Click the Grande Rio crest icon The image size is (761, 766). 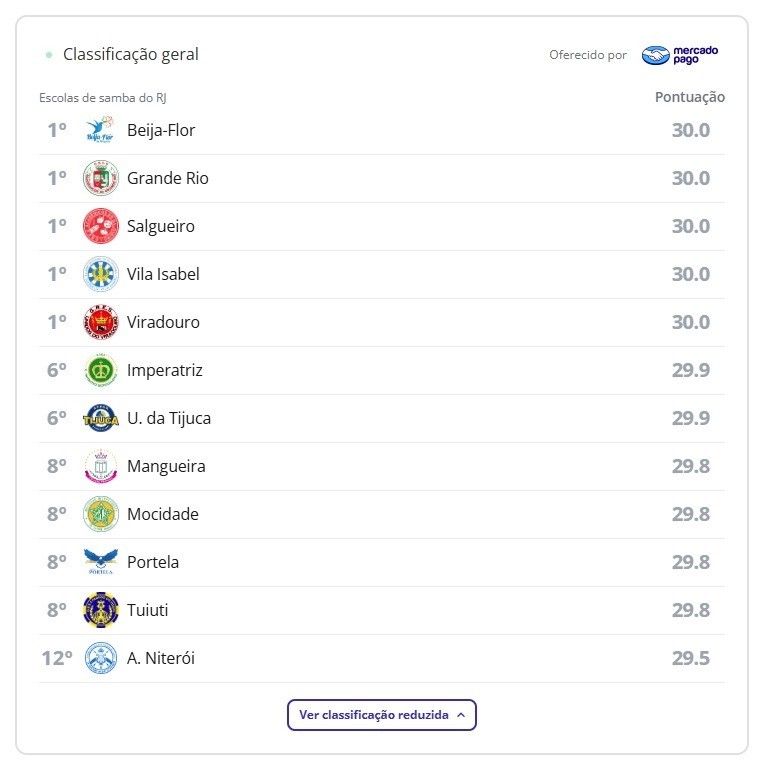coord(100,178)
